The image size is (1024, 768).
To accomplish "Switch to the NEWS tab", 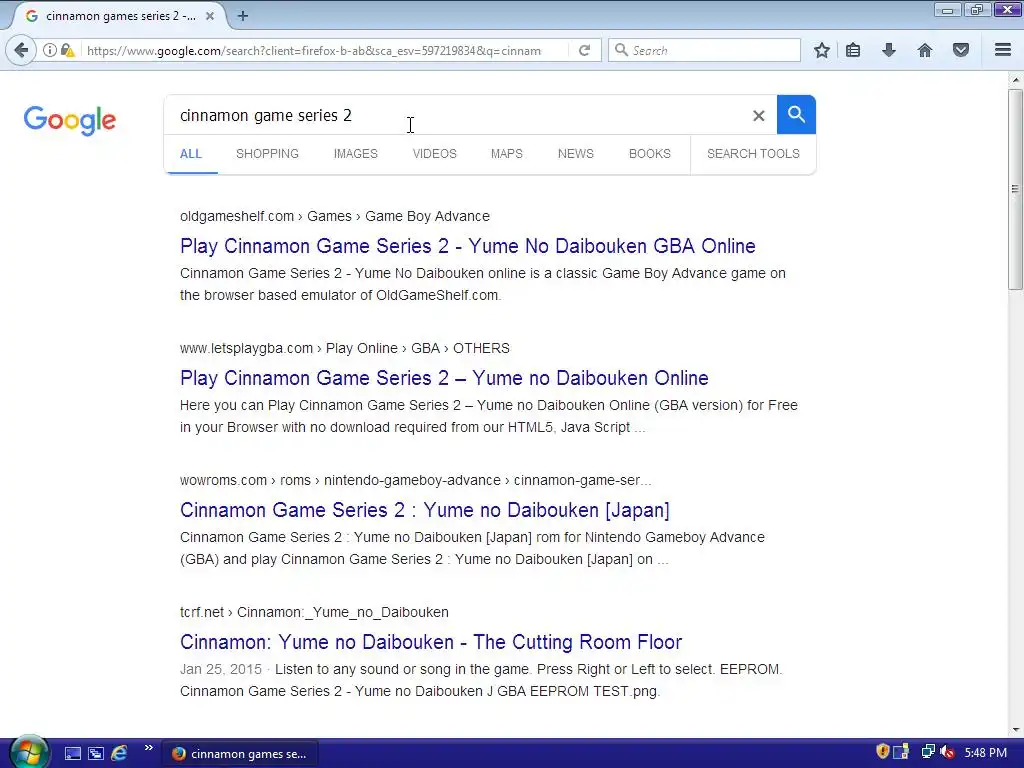I will coord(575,153).
